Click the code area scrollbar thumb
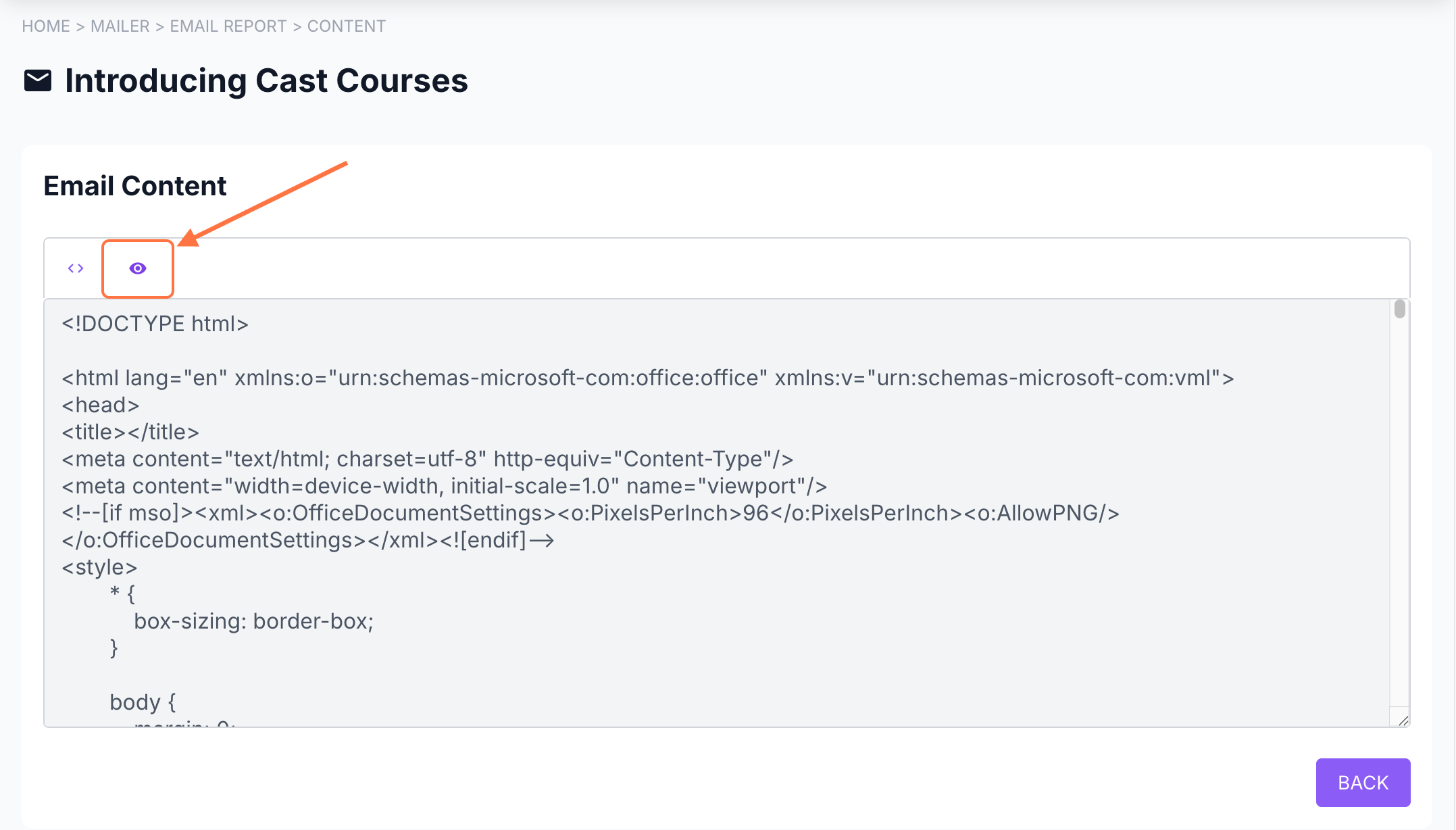The image size is (1456, 830). click(x=1399, y=310)
